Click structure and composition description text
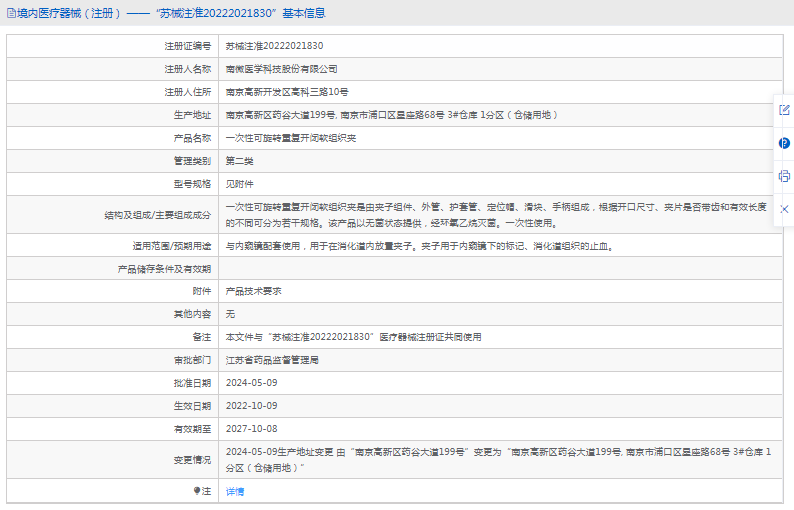 tap(496, 215)
